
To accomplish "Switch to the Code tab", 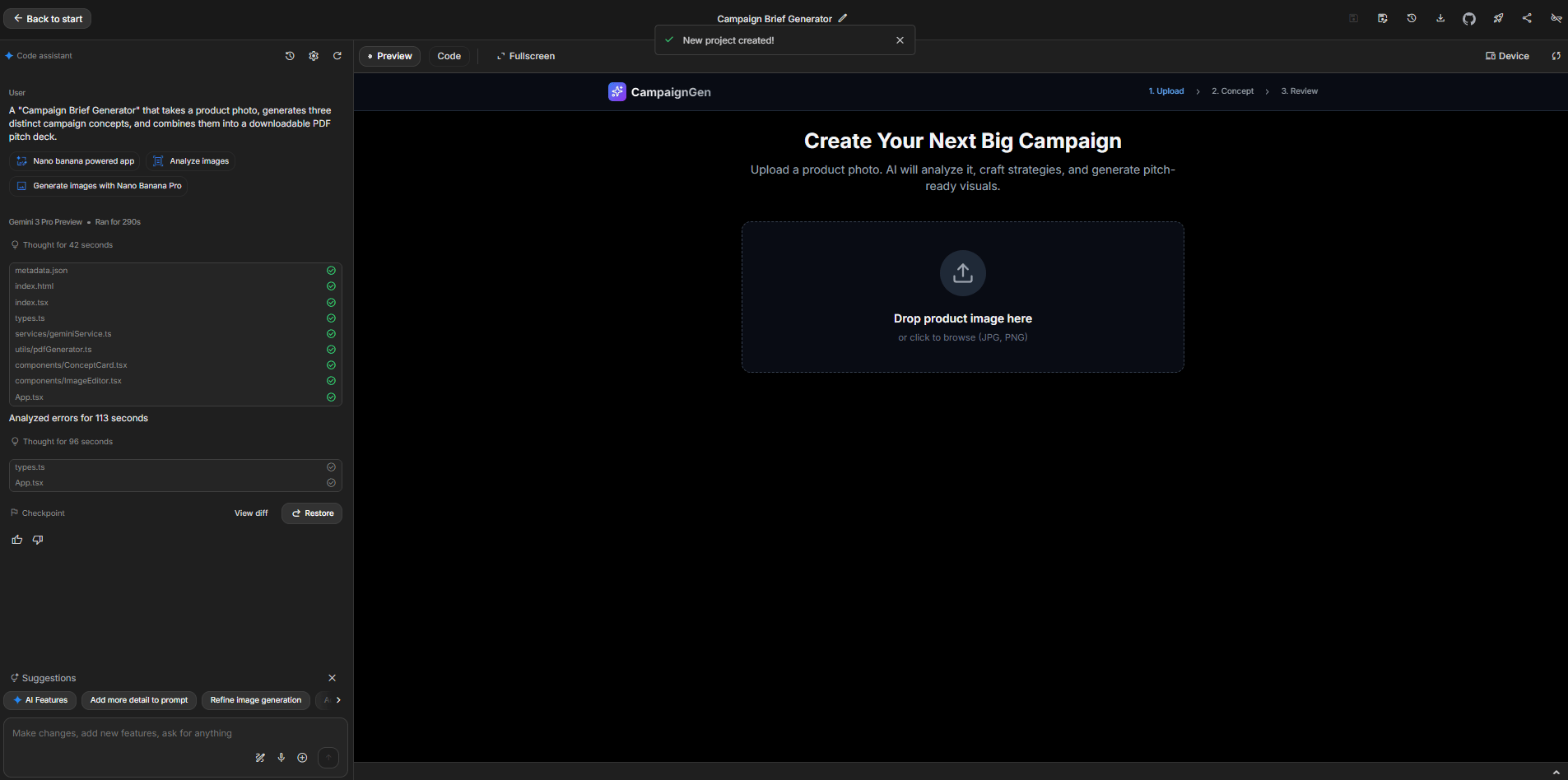I will pos(449,56).
